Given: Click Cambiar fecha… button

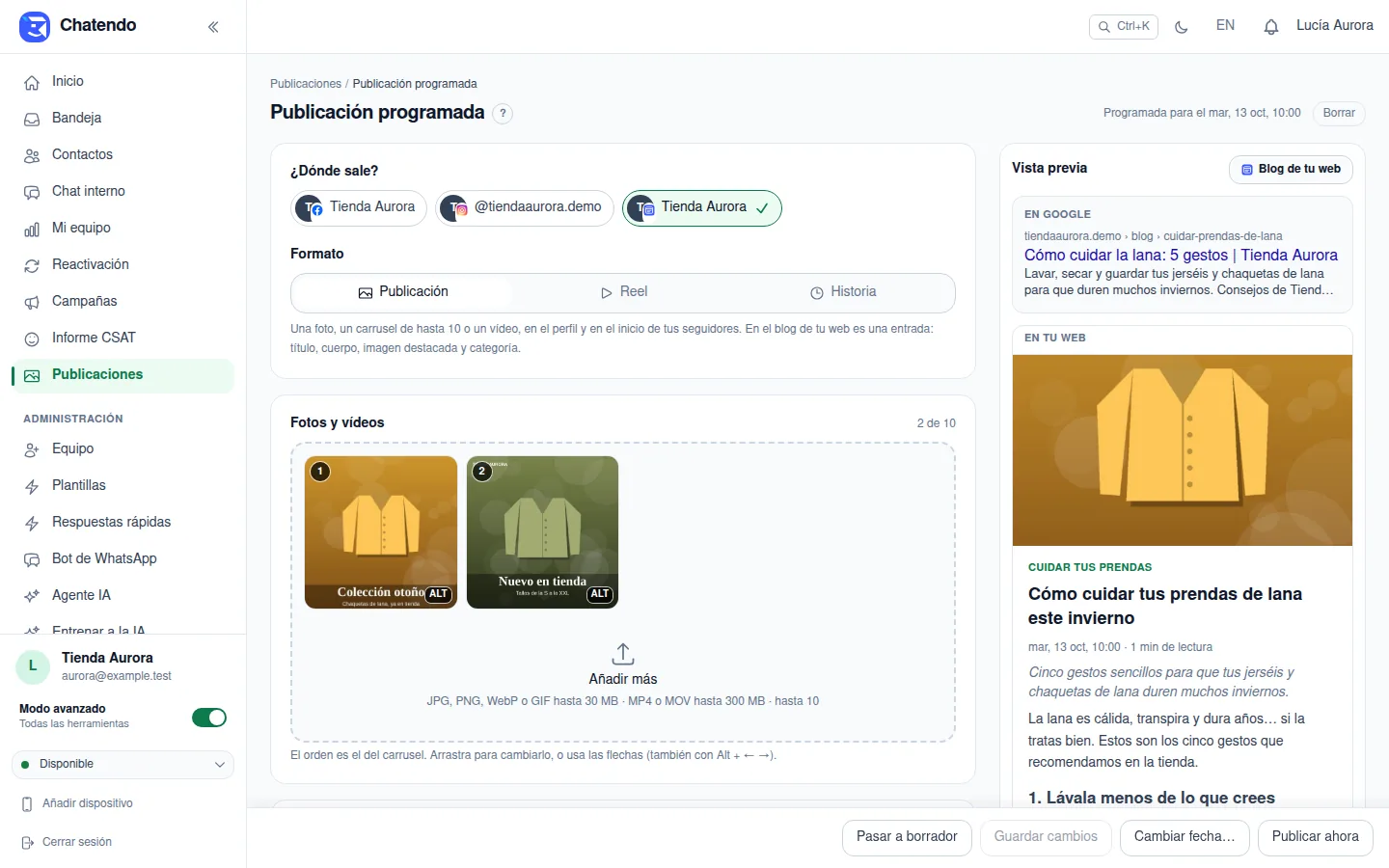Looking at the screenshot, I should click(1185, 837).
